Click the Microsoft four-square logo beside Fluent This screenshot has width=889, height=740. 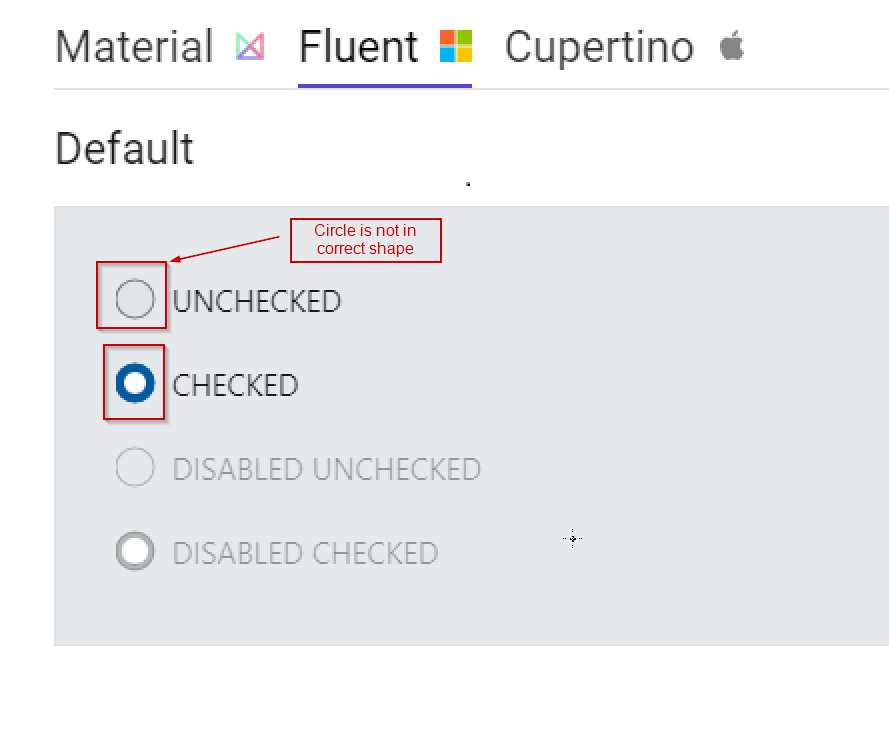click(x=456, y=46)
